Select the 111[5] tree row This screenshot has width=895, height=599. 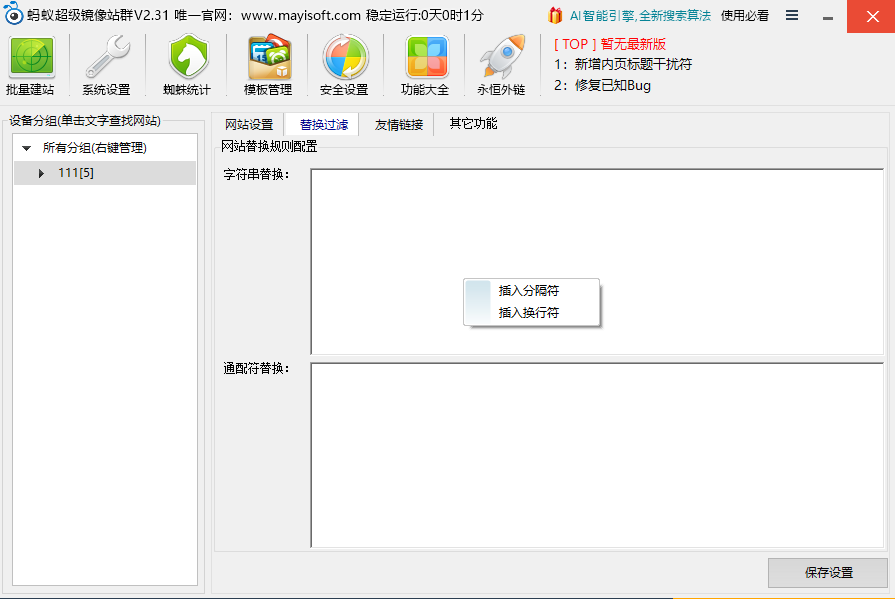[x=105, y=173]
